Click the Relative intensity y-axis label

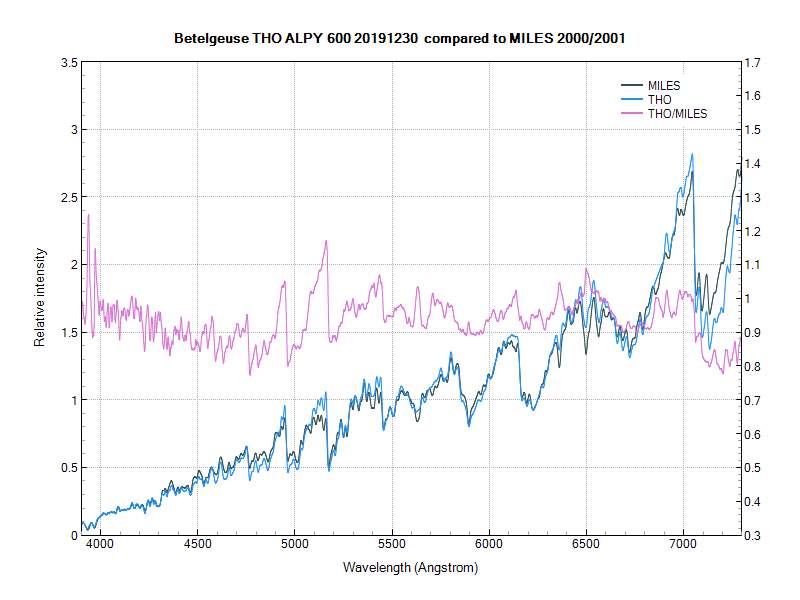tap(40, 298)
